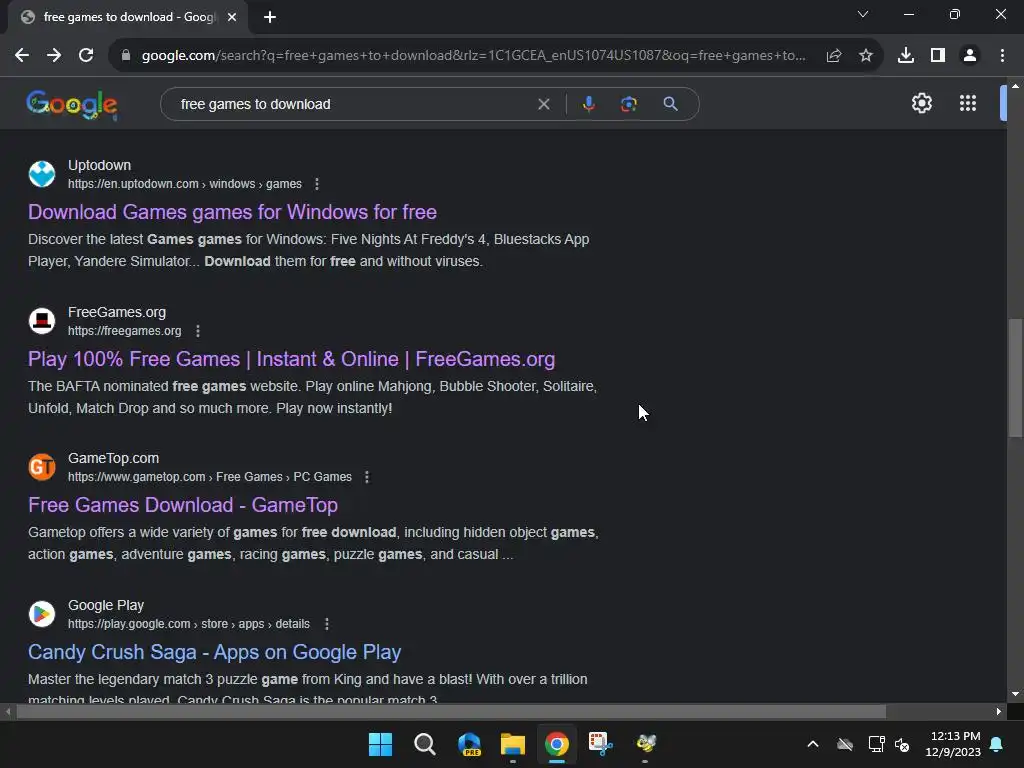Viewport: 1024px width, 768px height.
Task: Click the address bar URL
Action: point(473,56)
